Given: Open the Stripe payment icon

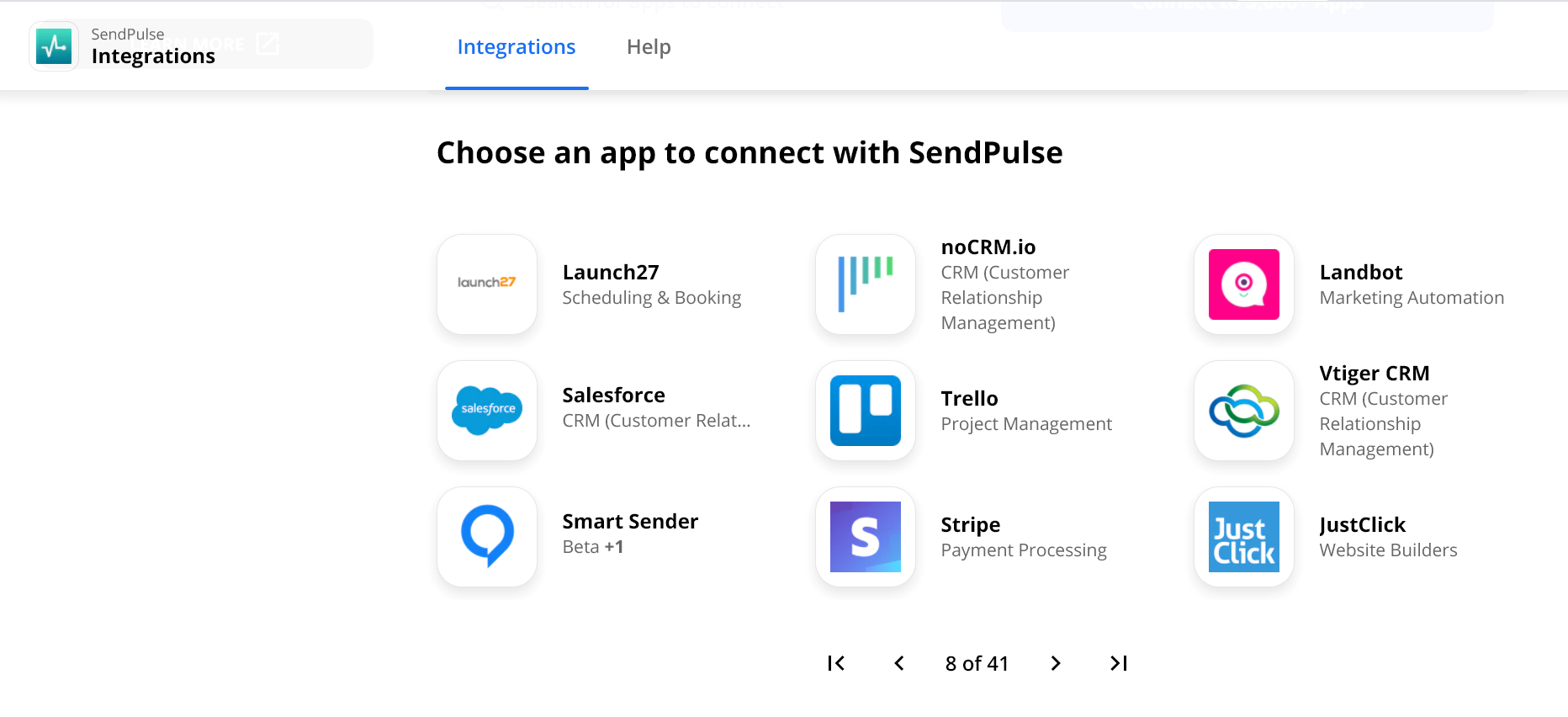Looking at the screenshot, I should click(865, 537).
